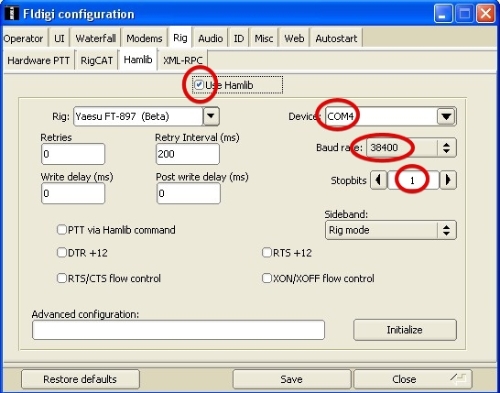Click the Fldigi app icon in title bar

[12, 14]
